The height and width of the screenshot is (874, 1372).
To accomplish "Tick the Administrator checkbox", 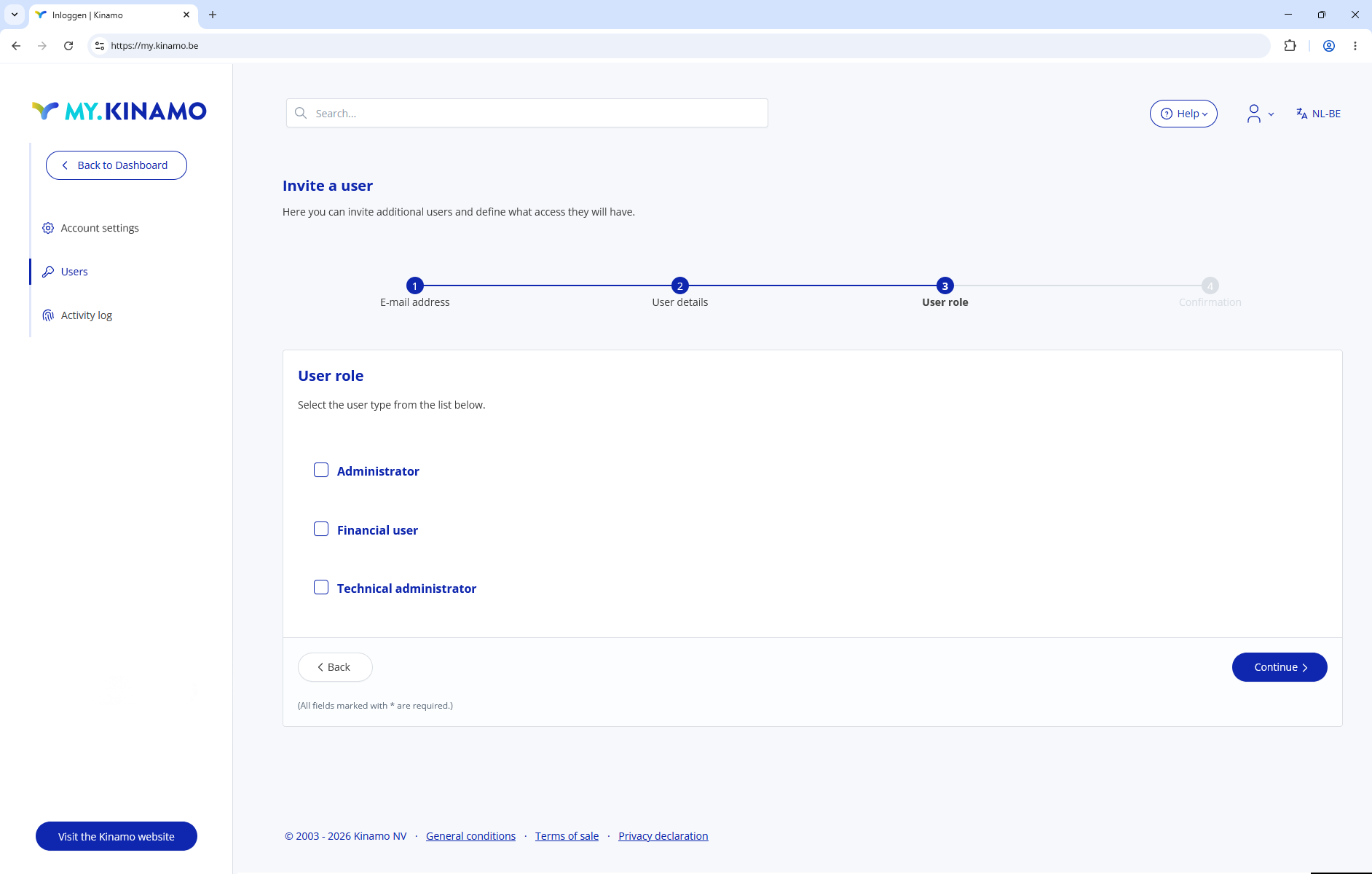I will tap(321, 471).
